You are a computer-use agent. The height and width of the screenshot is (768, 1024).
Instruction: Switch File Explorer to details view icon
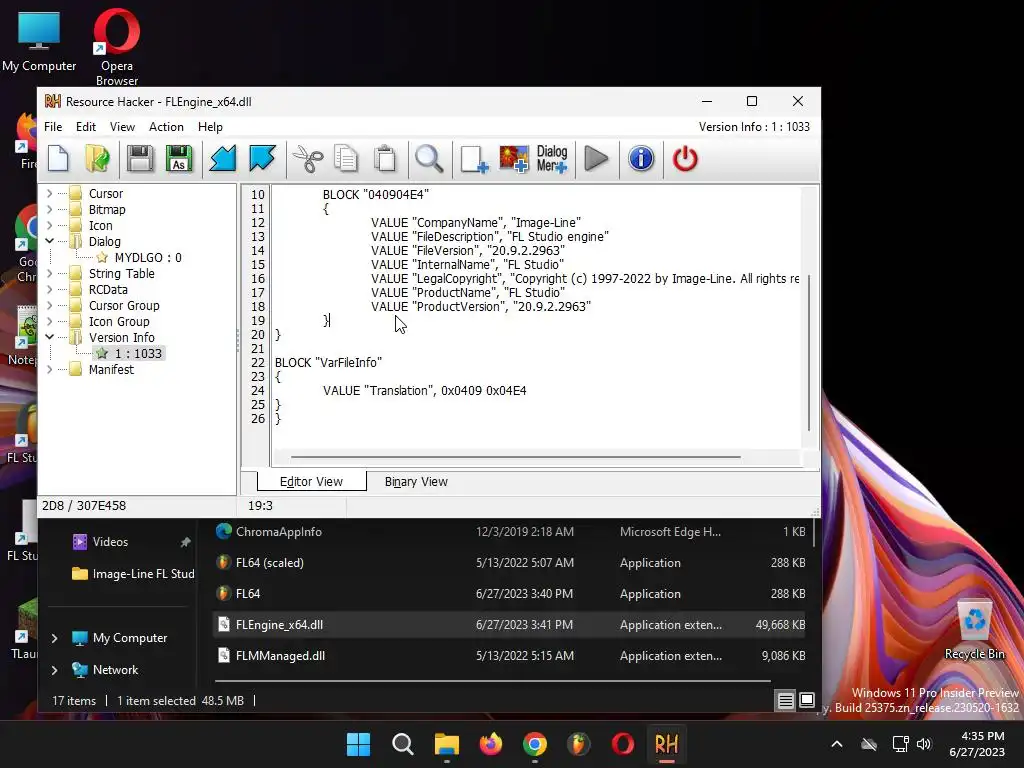[785, 701]
